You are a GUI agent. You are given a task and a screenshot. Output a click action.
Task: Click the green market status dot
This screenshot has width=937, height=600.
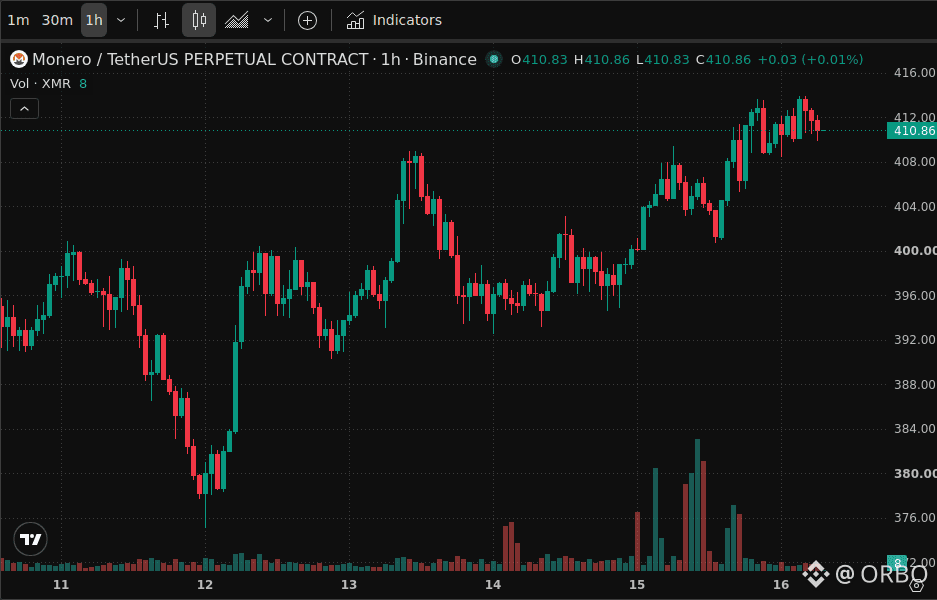click(494, 59)
